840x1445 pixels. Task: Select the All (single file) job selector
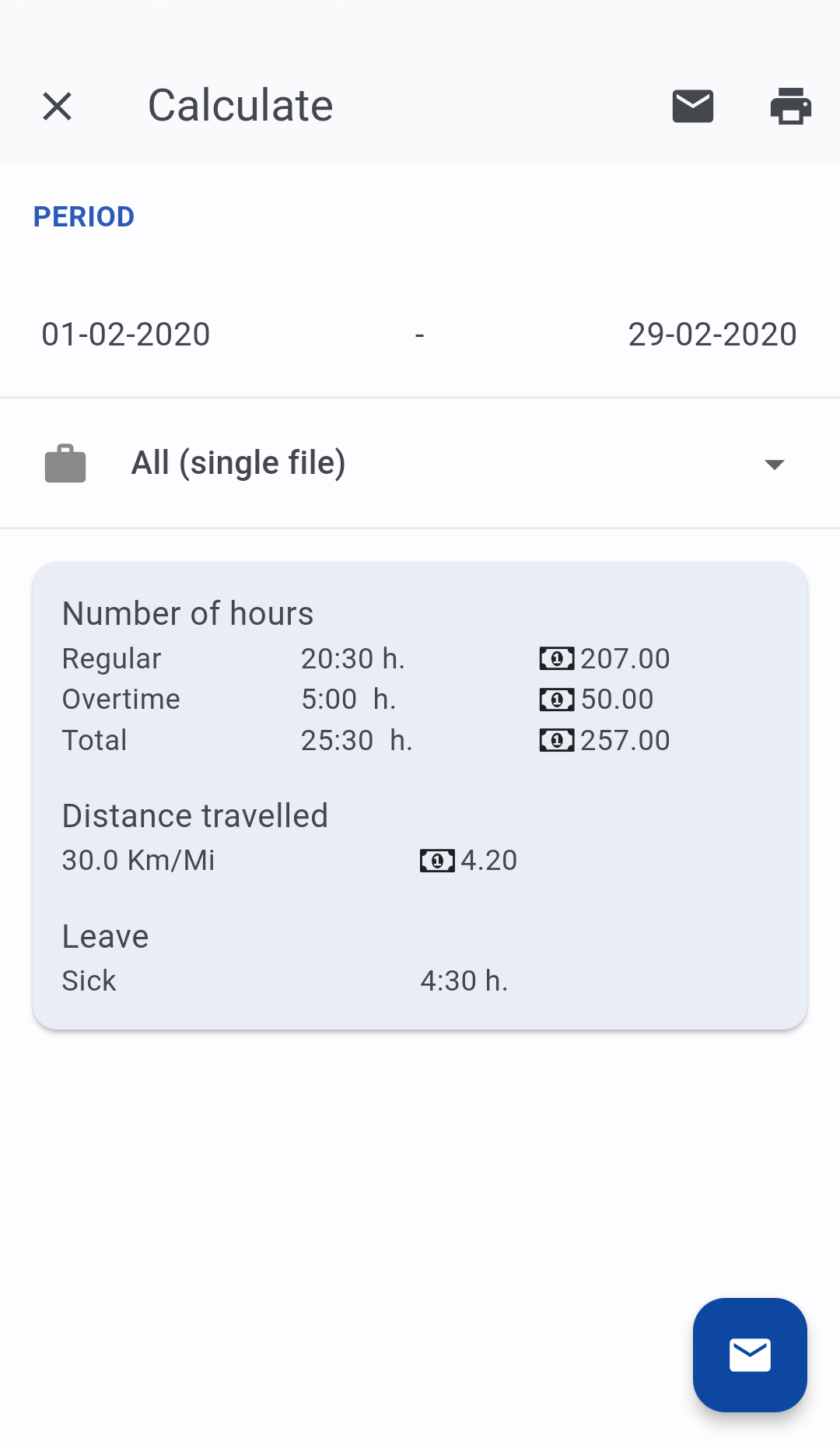pos(420,464)
